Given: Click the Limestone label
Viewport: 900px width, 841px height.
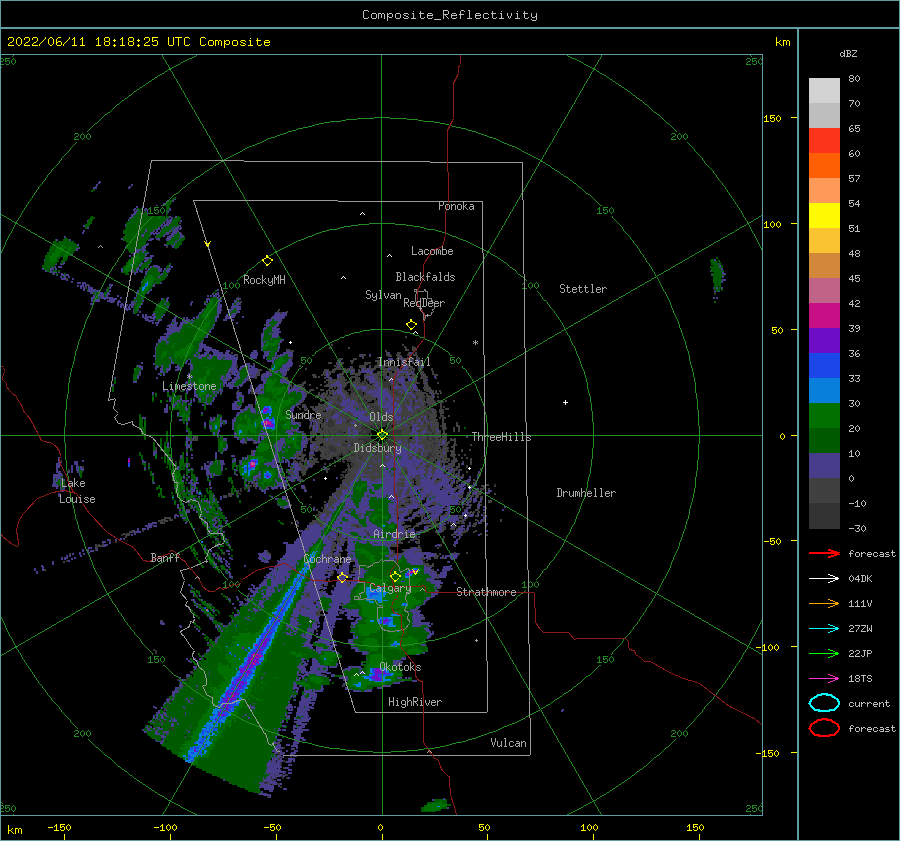Looking at the screenshot, I should point(189,386).
